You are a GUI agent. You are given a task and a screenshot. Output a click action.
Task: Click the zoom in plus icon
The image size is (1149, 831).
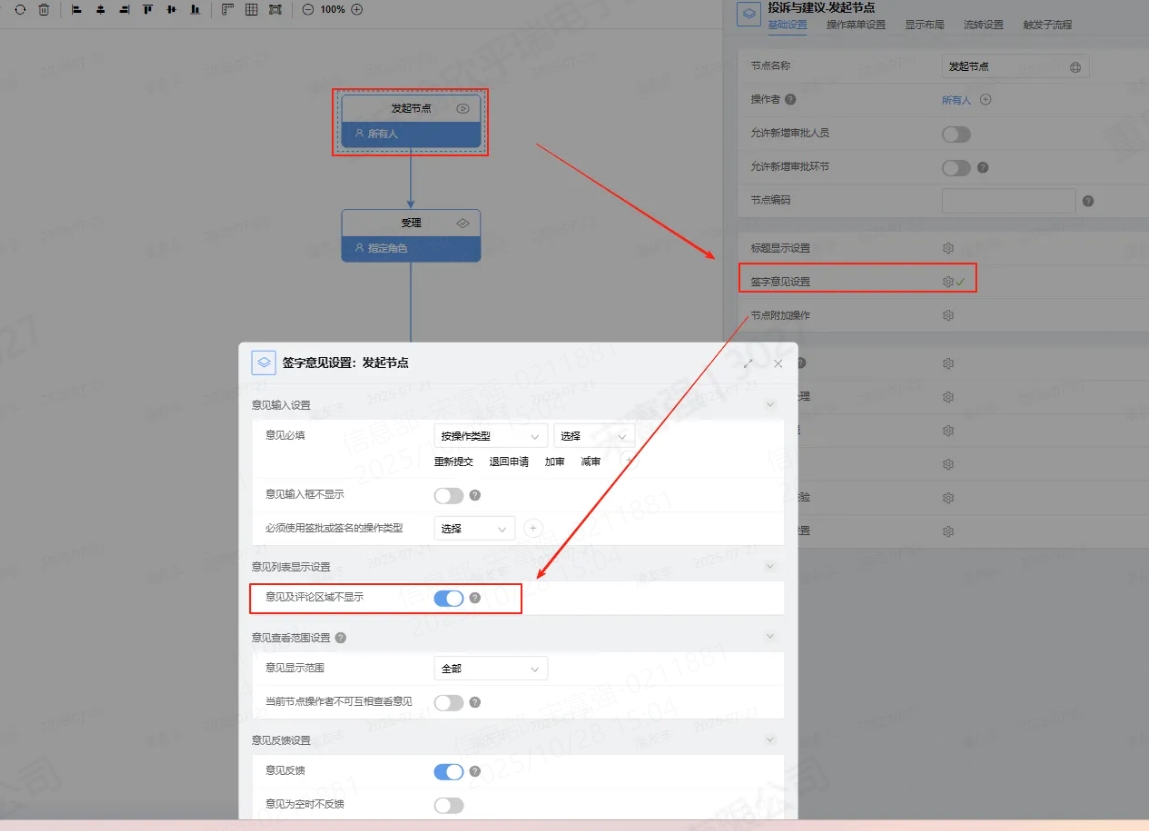coord(357,9)
